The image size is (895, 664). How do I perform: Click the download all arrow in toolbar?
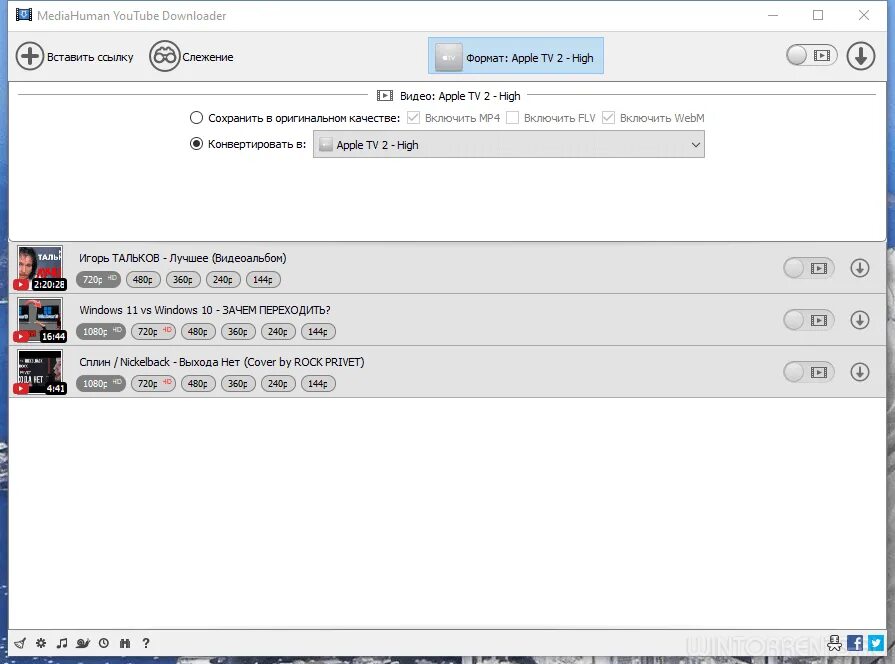[861, 56]
